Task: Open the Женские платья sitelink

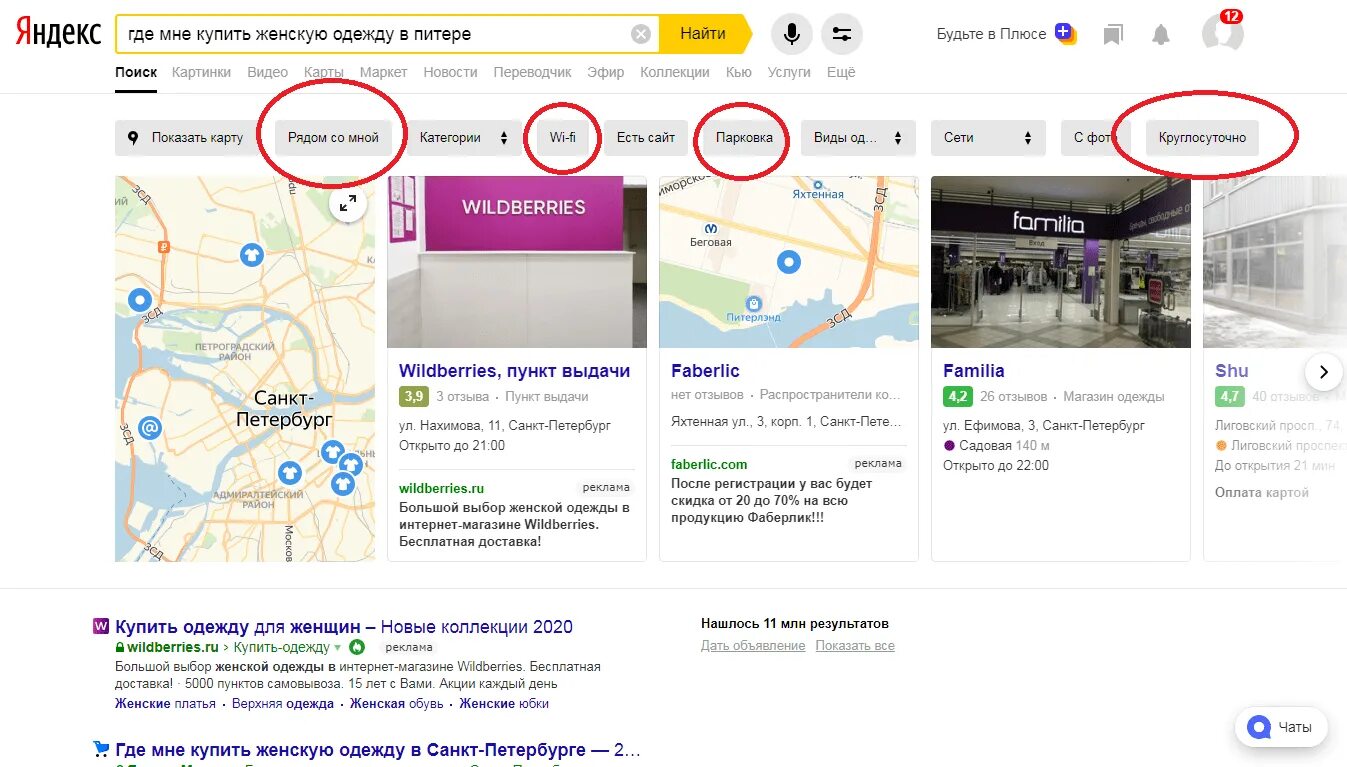Action: [x=165, y=704]
